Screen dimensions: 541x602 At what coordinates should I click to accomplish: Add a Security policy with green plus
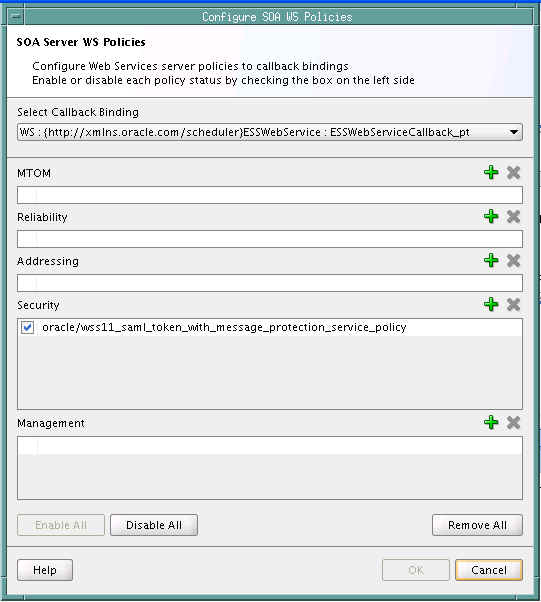tap(491, 304)
